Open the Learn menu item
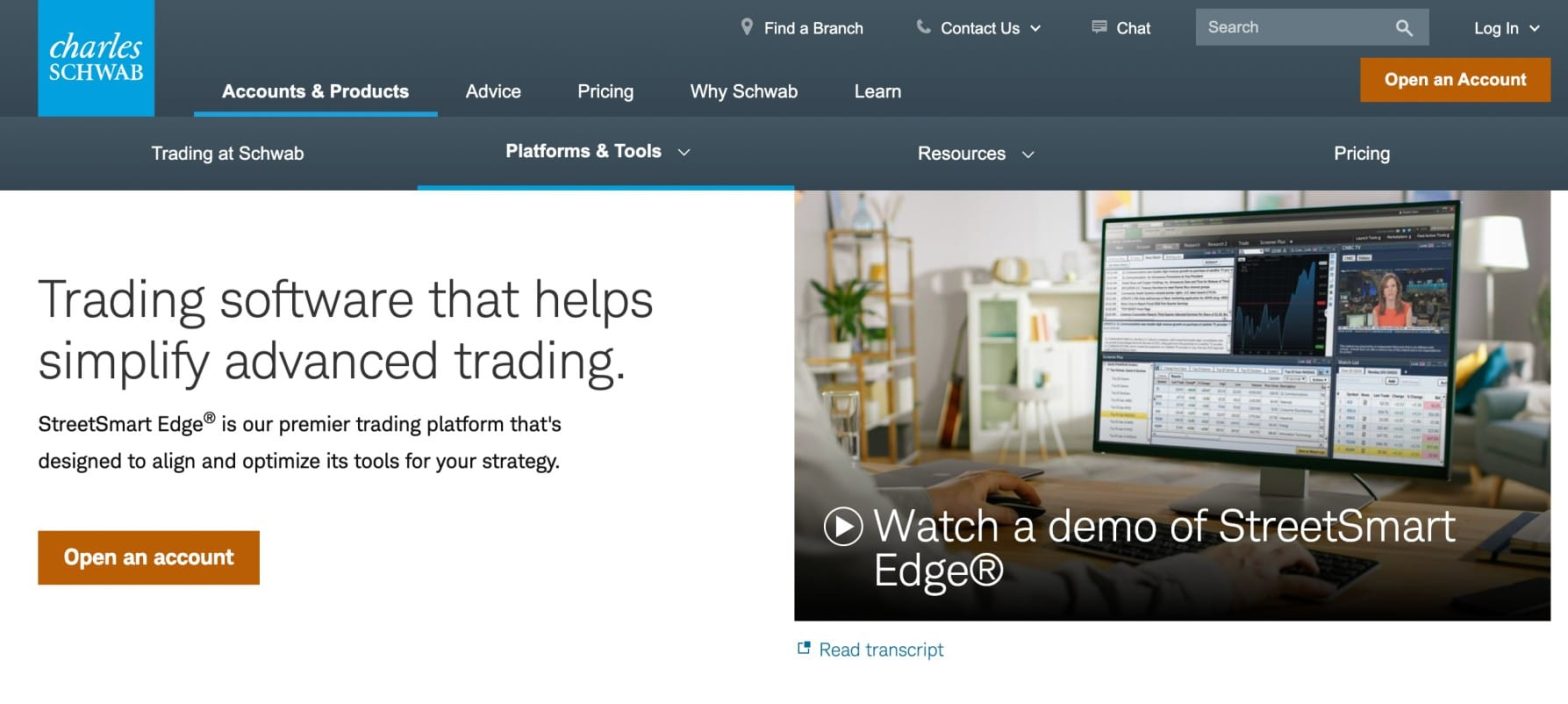This screenshot has height=704, width=1568. [877, 91]
